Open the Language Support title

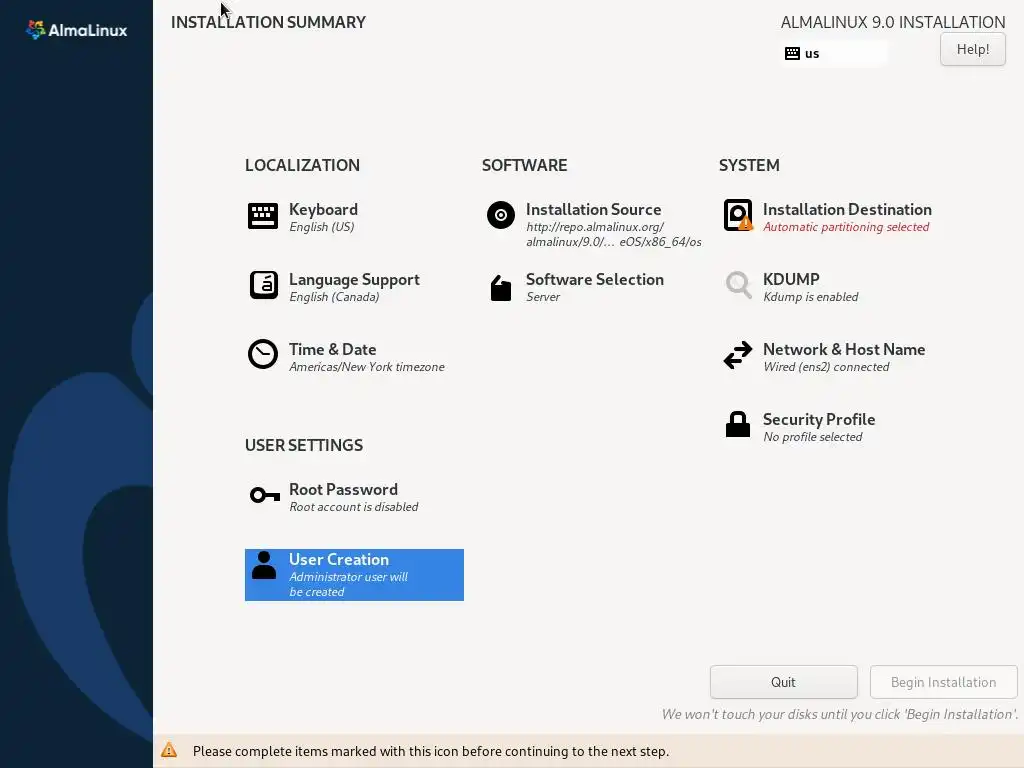[x=354, y=280]
